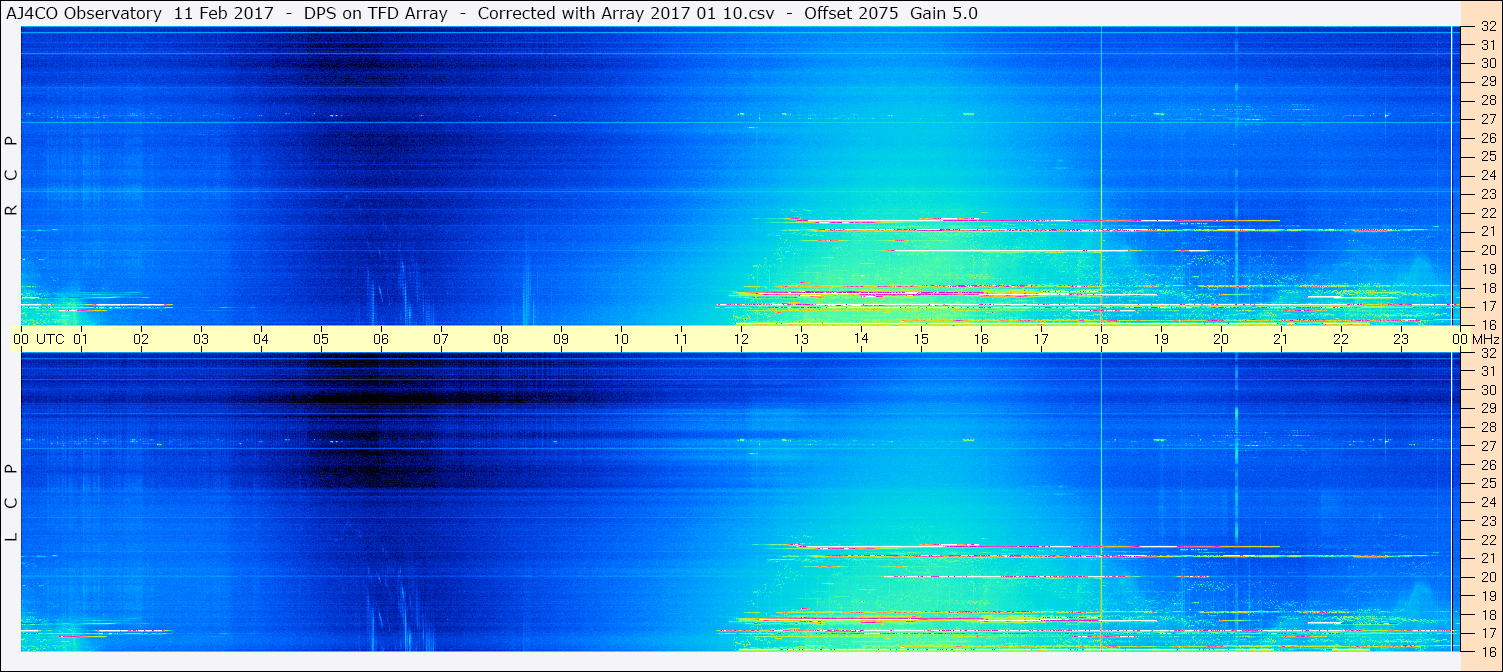Image resolution: width=1503 pixels, height=672 pixels.
Task: Click the ending "00" hour beside MHz
Action: click(x=1461, y=340)
